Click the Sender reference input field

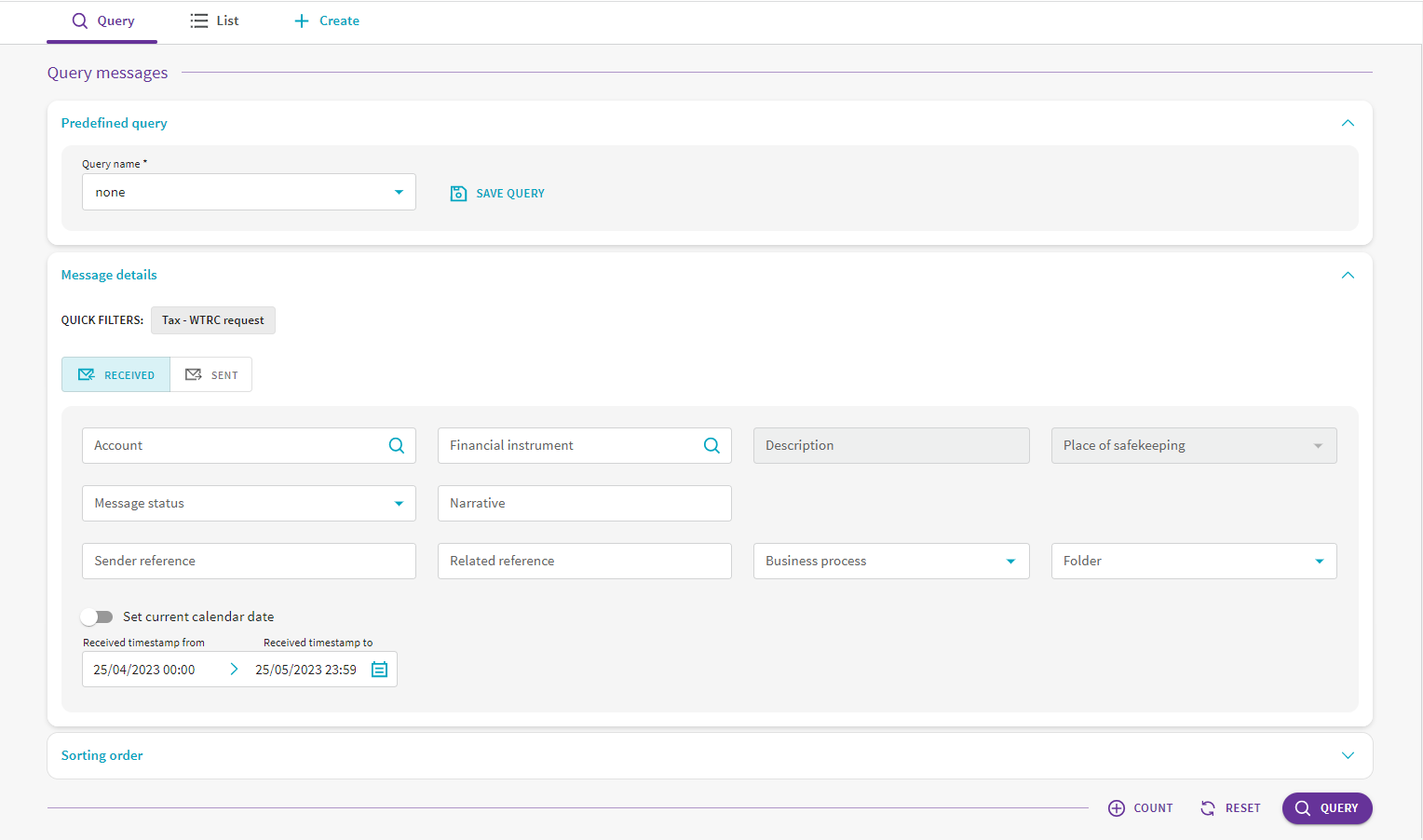pyautogui.click(x=249, y=562)
